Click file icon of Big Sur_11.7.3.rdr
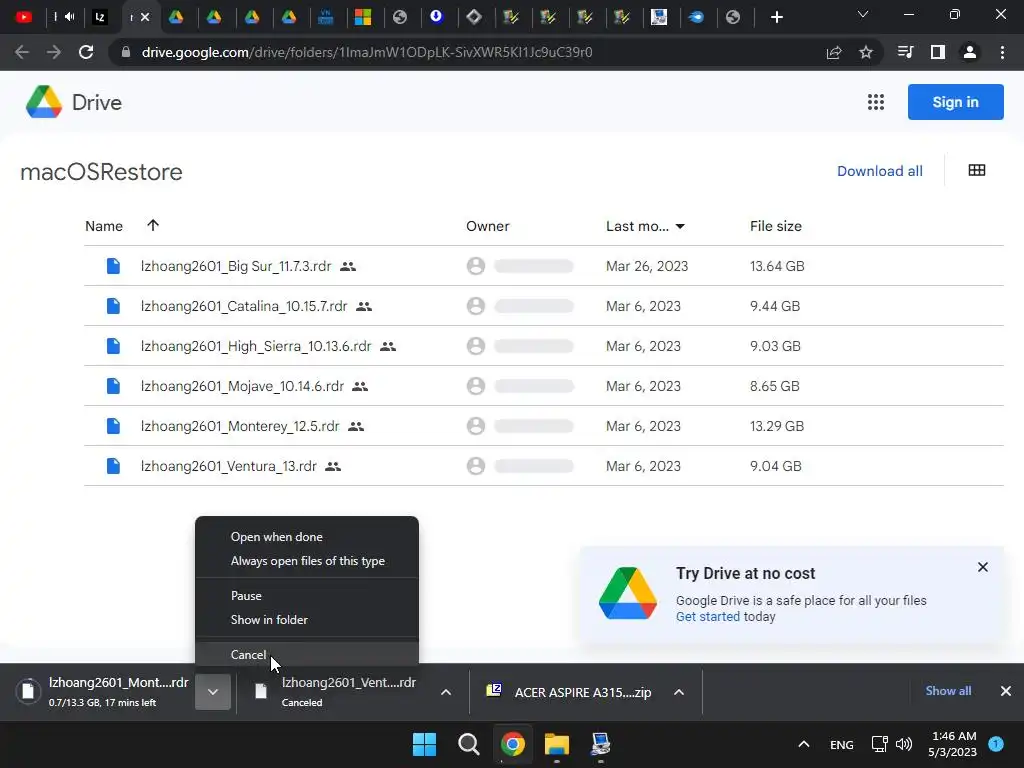 pos(113,266)
